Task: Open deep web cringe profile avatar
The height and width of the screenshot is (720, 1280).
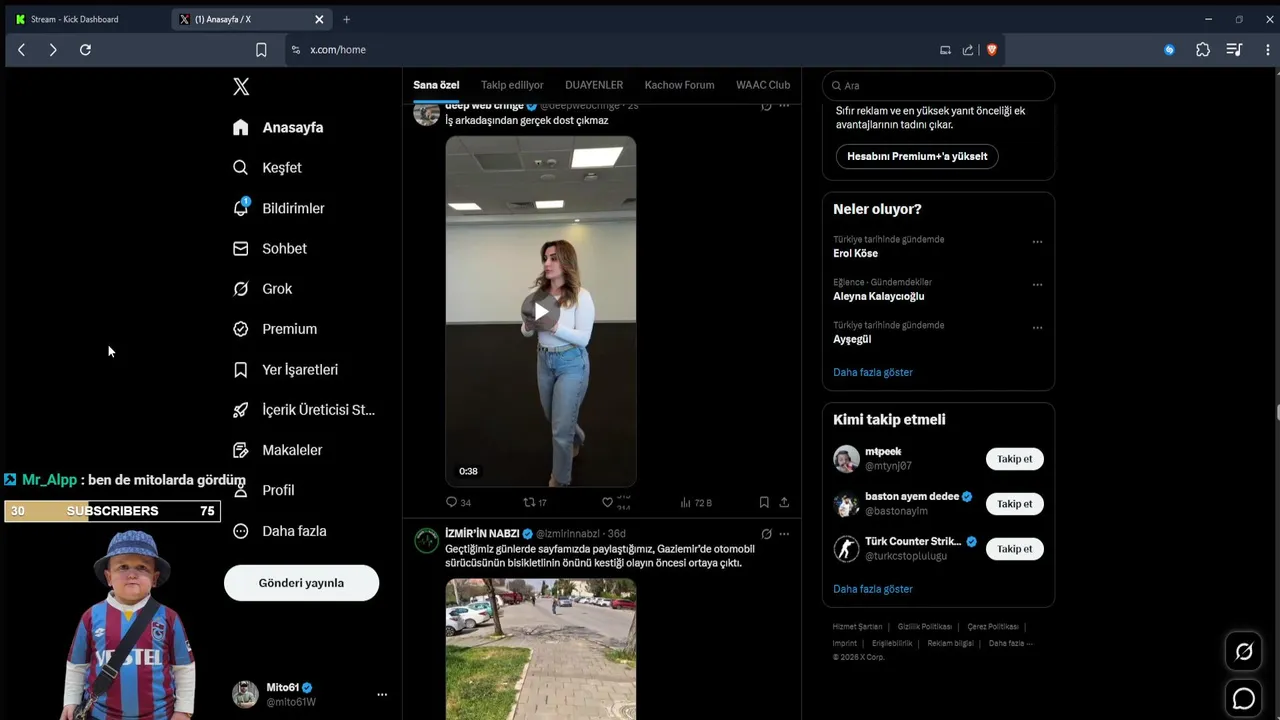Action: (x=427, y=112)
